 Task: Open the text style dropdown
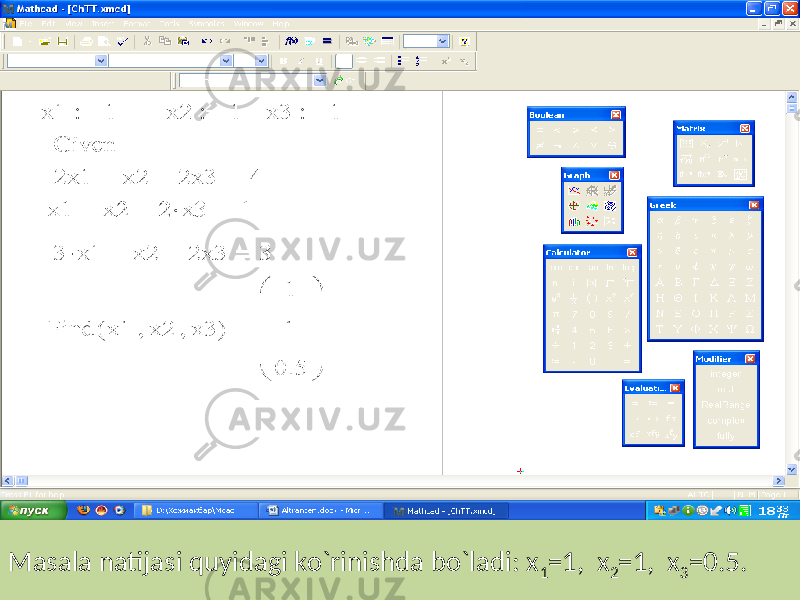(101, 61)
